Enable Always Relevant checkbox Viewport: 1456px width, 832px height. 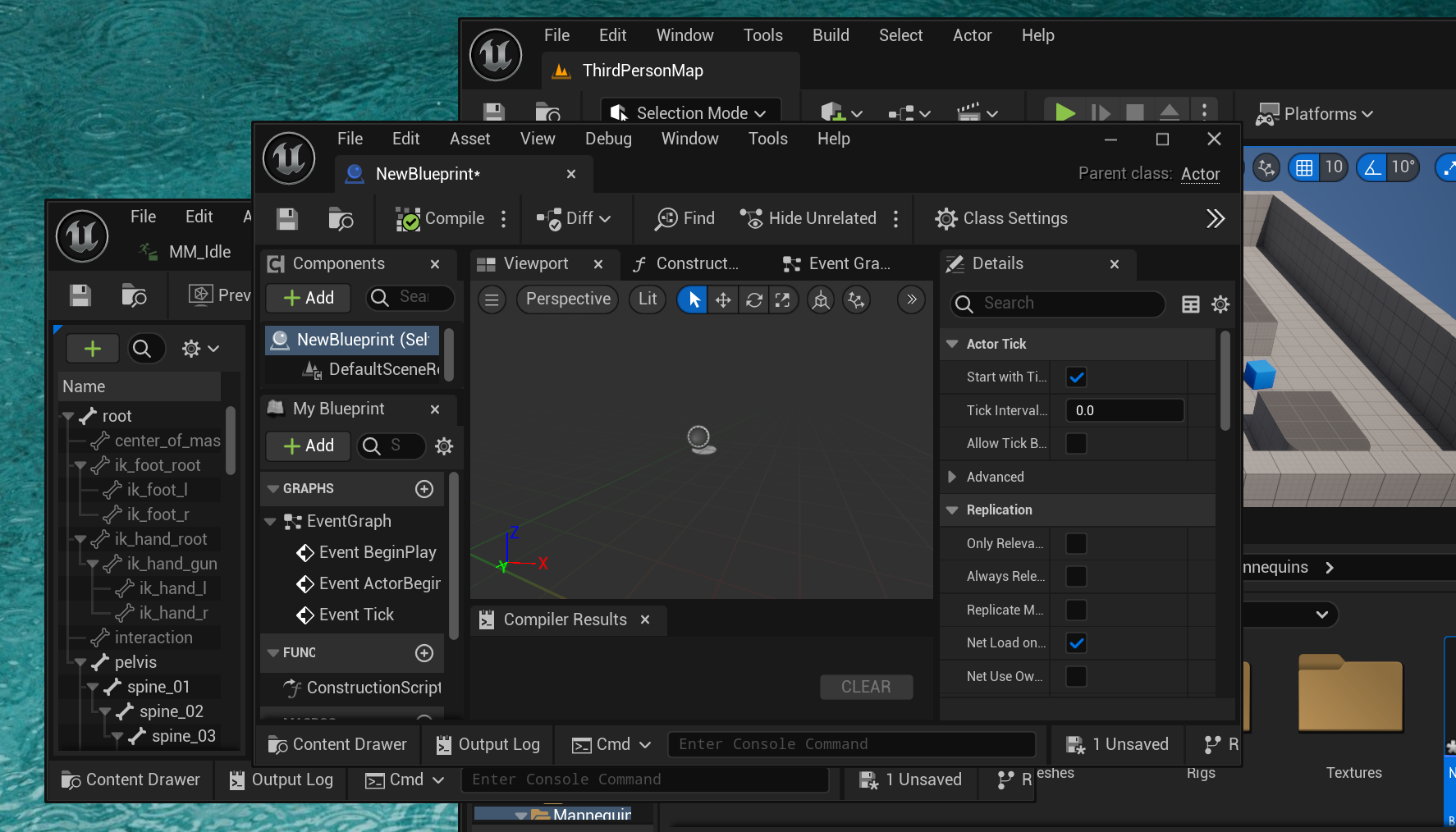(x=1076, y=577)
